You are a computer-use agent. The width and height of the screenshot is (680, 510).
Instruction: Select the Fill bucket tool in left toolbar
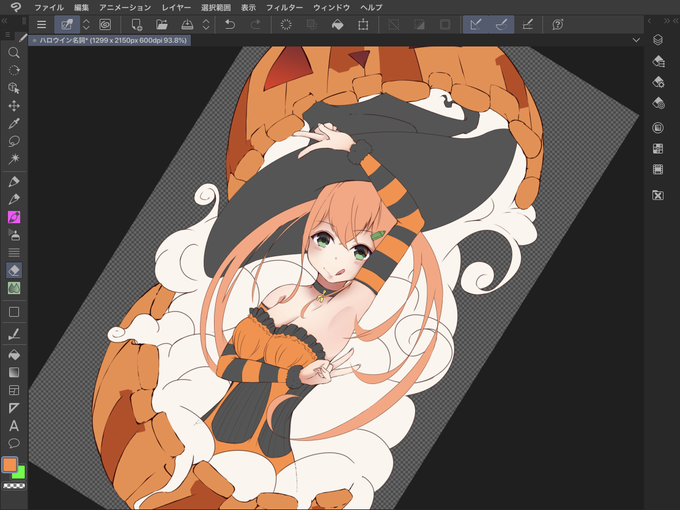[14, 355]
